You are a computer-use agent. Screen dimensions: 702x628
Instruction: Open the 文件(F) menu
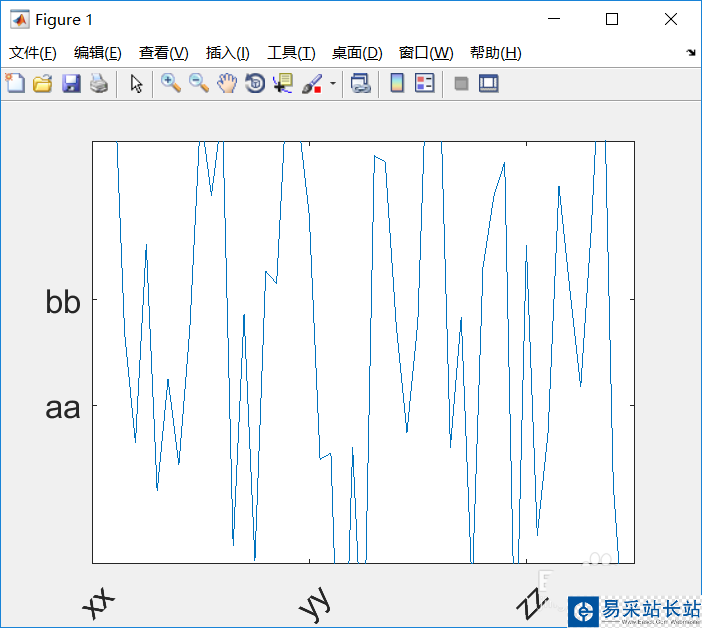click(x=33, y=53)
